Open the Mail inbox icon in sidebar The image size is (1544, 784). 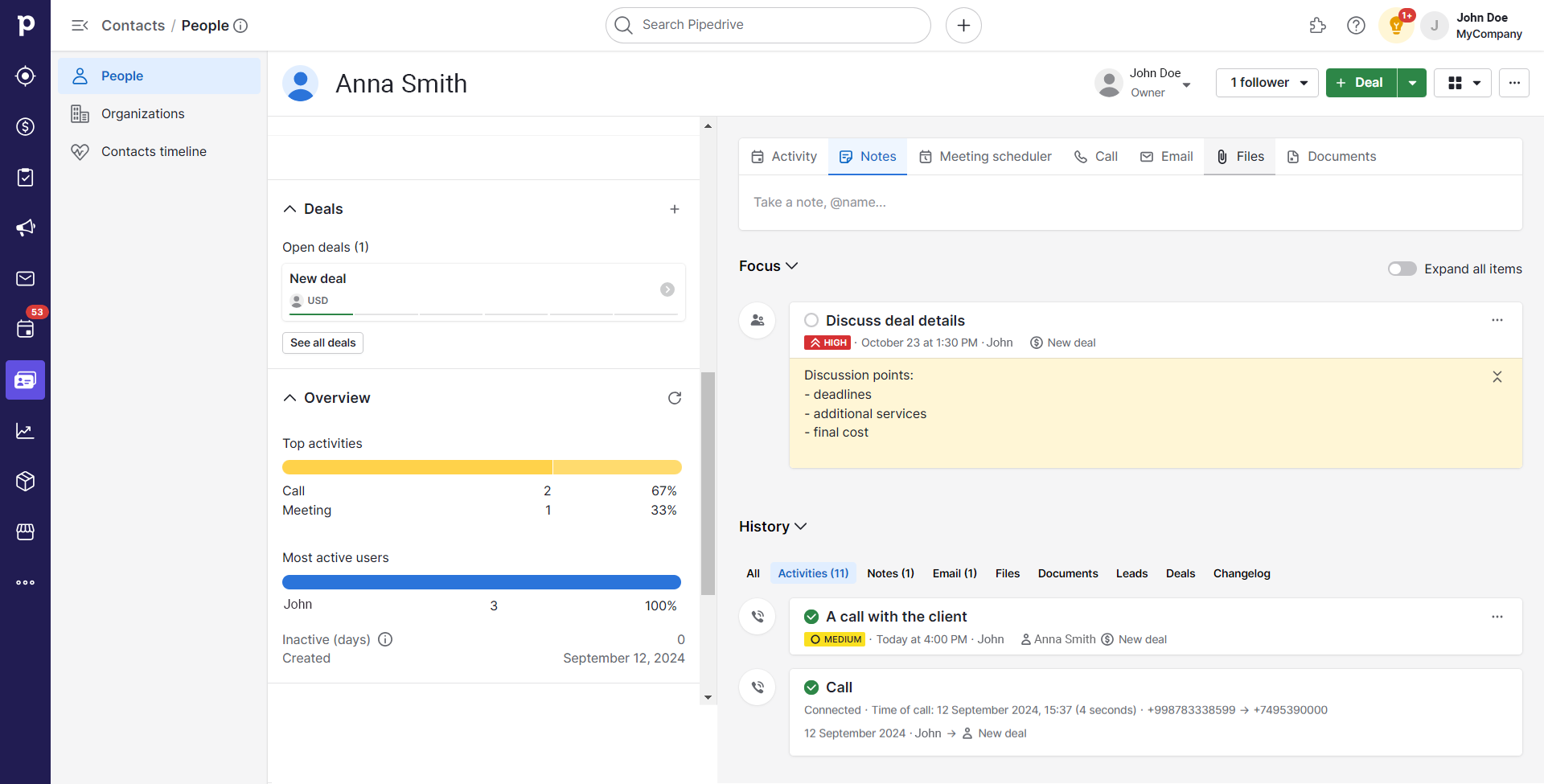[25, 278]
